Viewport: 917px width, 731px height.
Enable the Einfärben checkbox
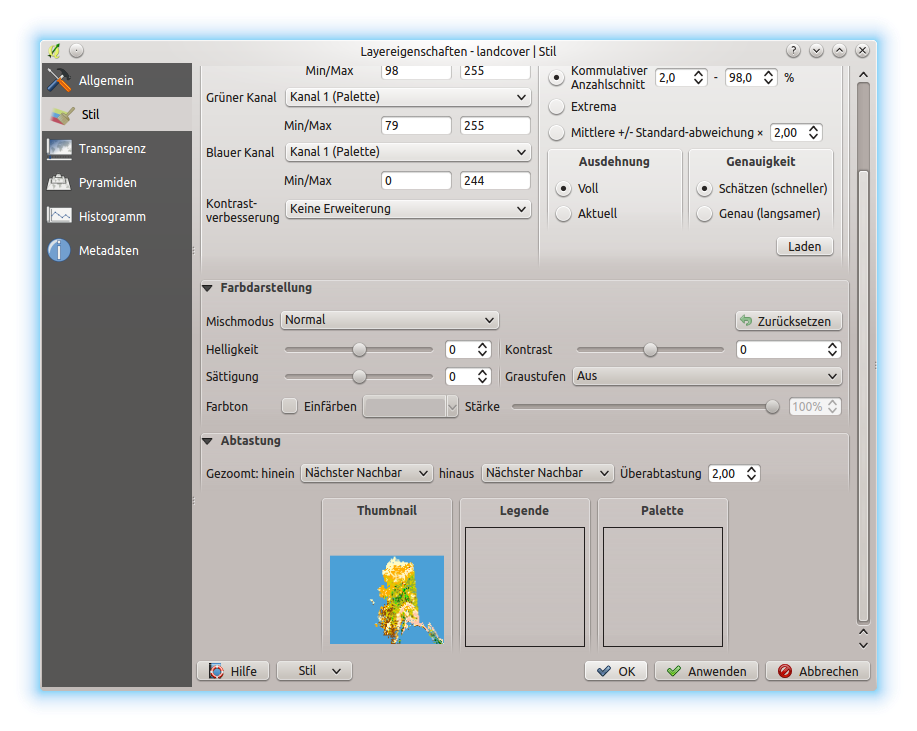[290, 407]
